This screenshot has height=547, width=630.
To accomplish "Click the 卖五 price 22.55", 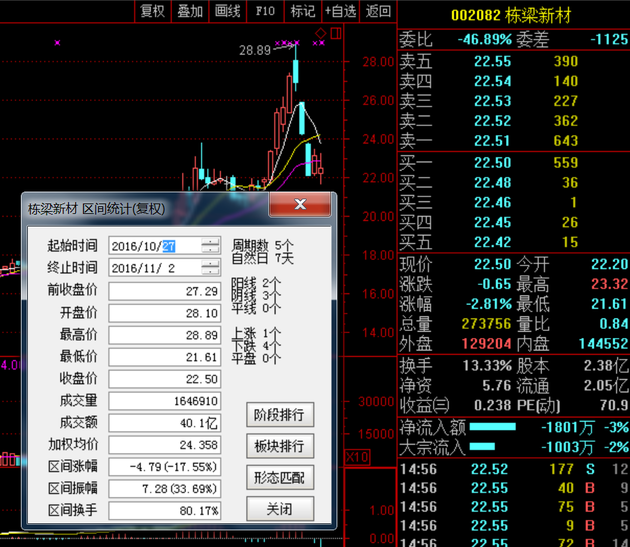I will (492, 61).
